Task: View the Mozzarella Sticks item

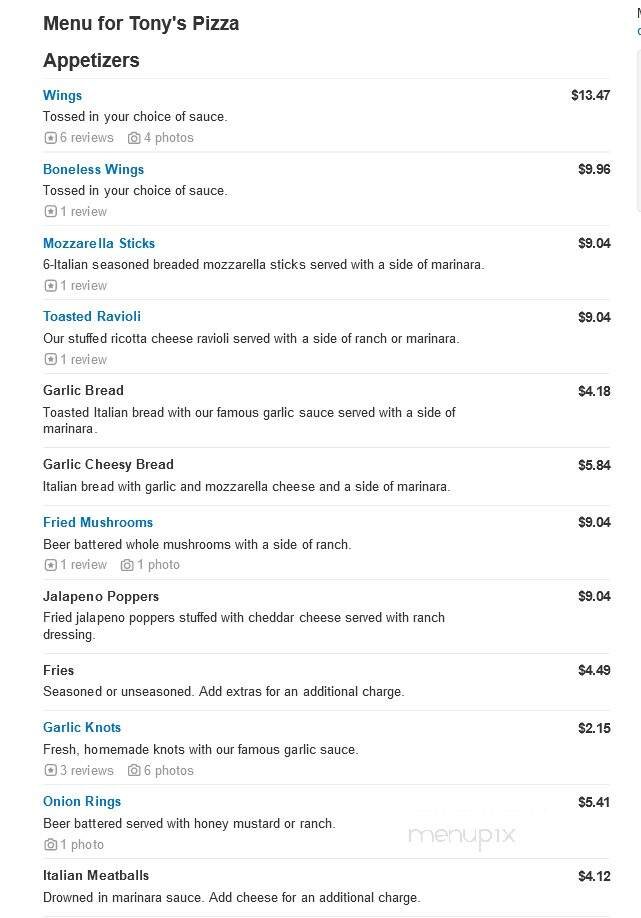Action: (98, 243)
